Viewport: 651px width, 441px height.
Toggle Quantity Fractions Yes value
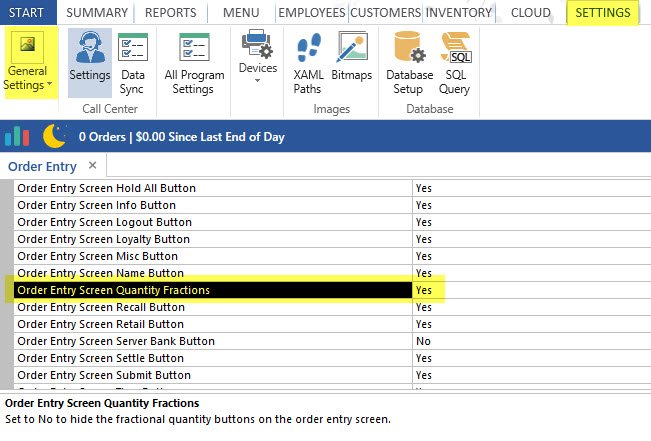pyautogui.click(x=424, y=290)
